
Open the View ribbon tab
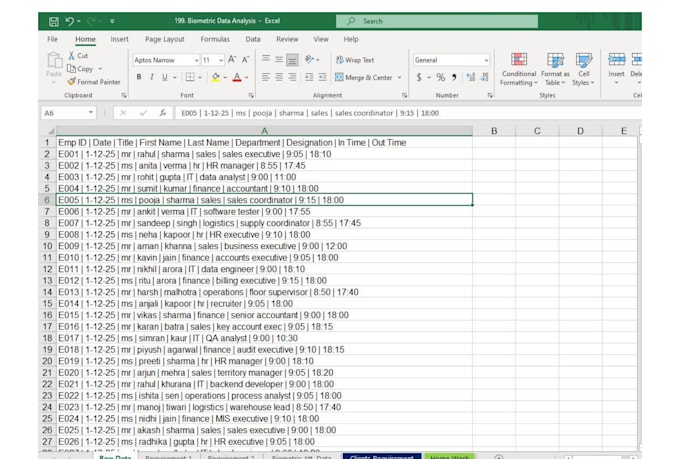tap(321, 39)
